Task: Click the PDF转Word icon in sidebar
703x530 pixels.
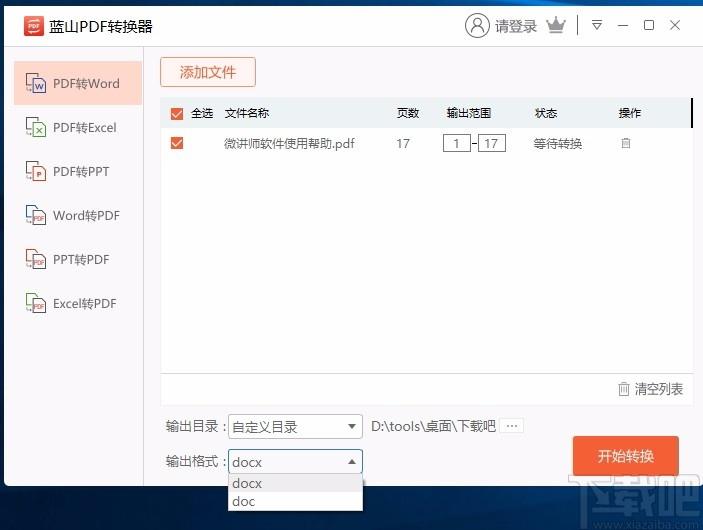Action: coord(36,83)
